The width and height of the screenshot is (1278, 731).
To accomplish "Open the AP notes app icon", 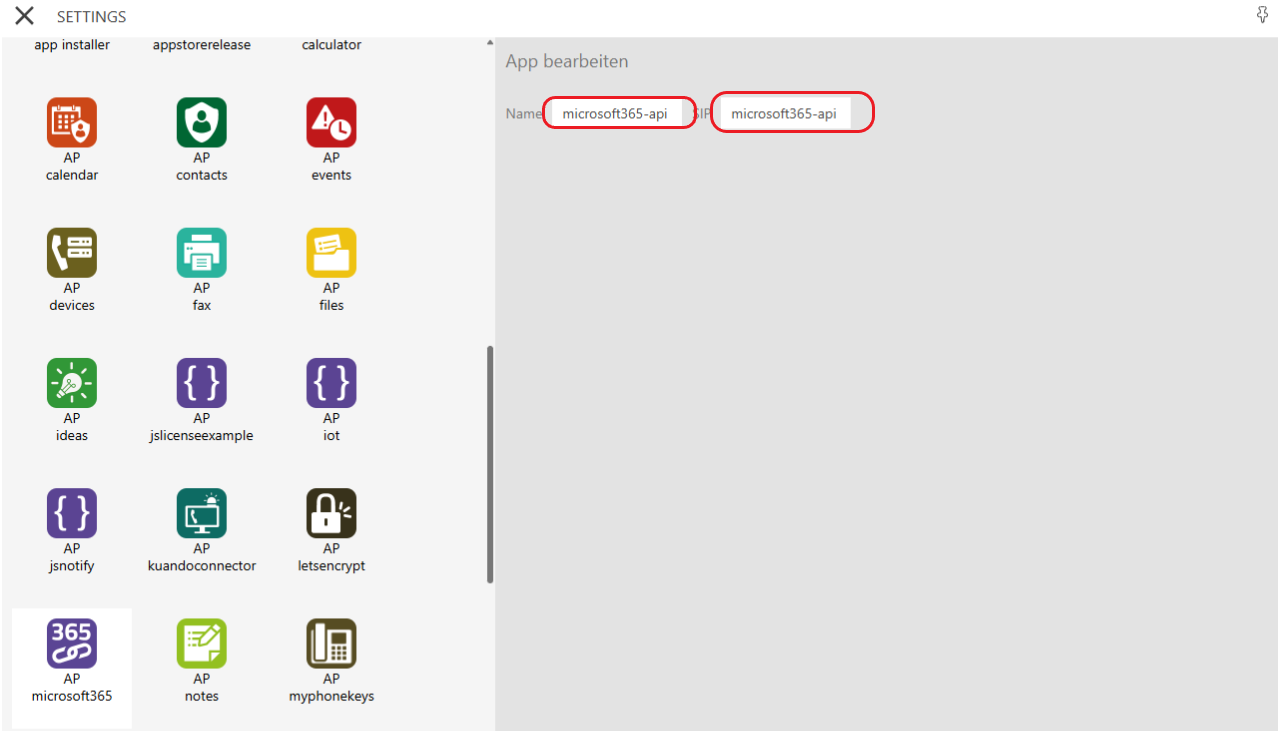I will pyautogui.click(x=202, y=644).
